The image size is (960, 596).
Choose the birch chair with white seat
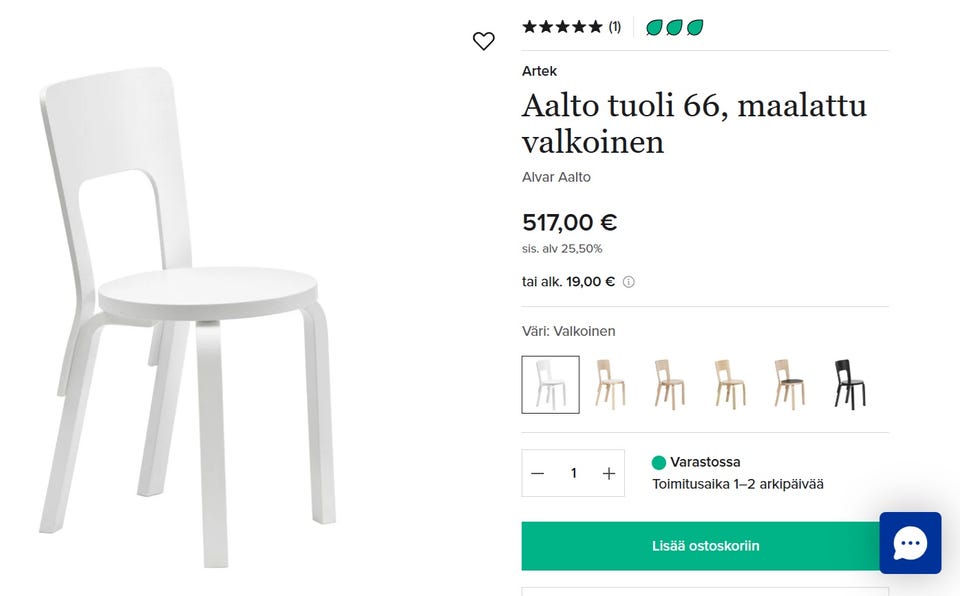(x=610, y=384)
